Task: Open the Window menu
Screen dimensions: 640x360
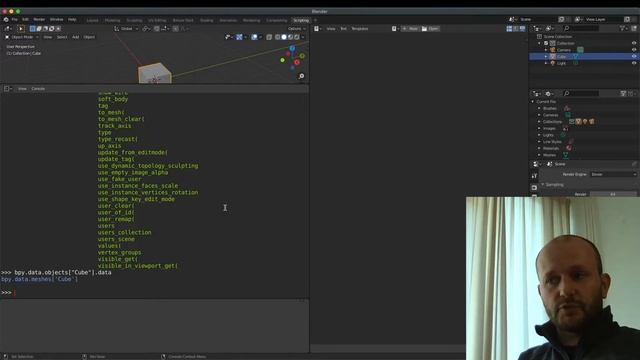Action: 56,19
